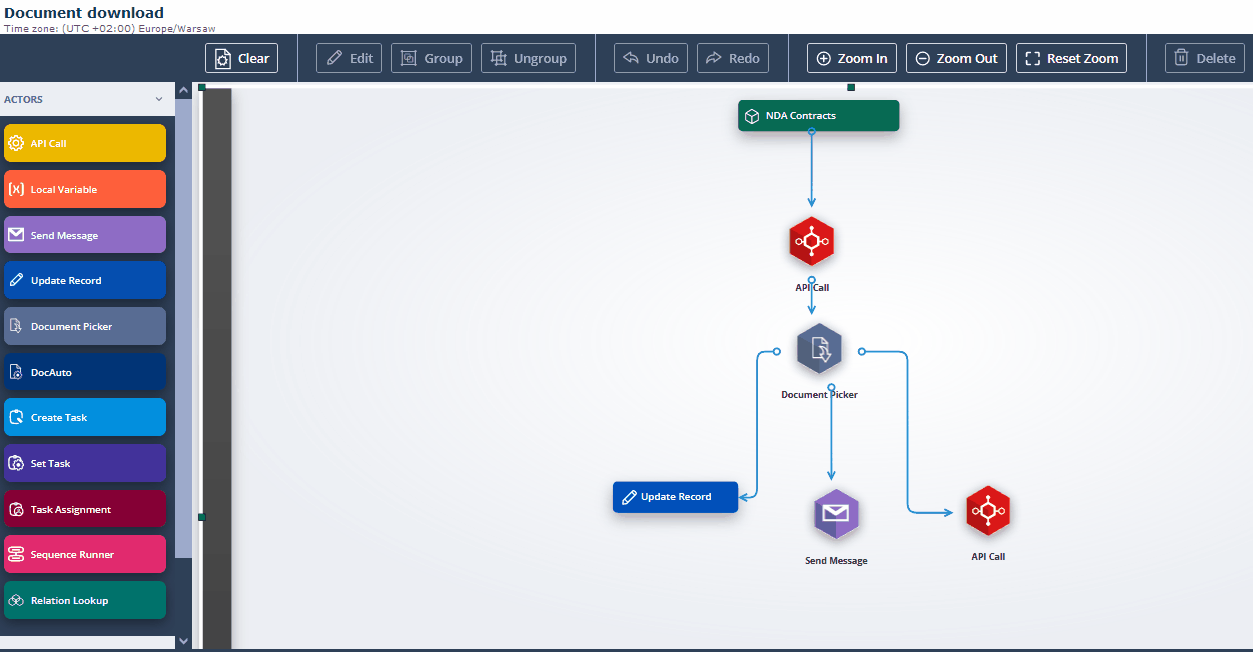
Task: Select the Create Task actor label
Action: [x=59, y=418]
